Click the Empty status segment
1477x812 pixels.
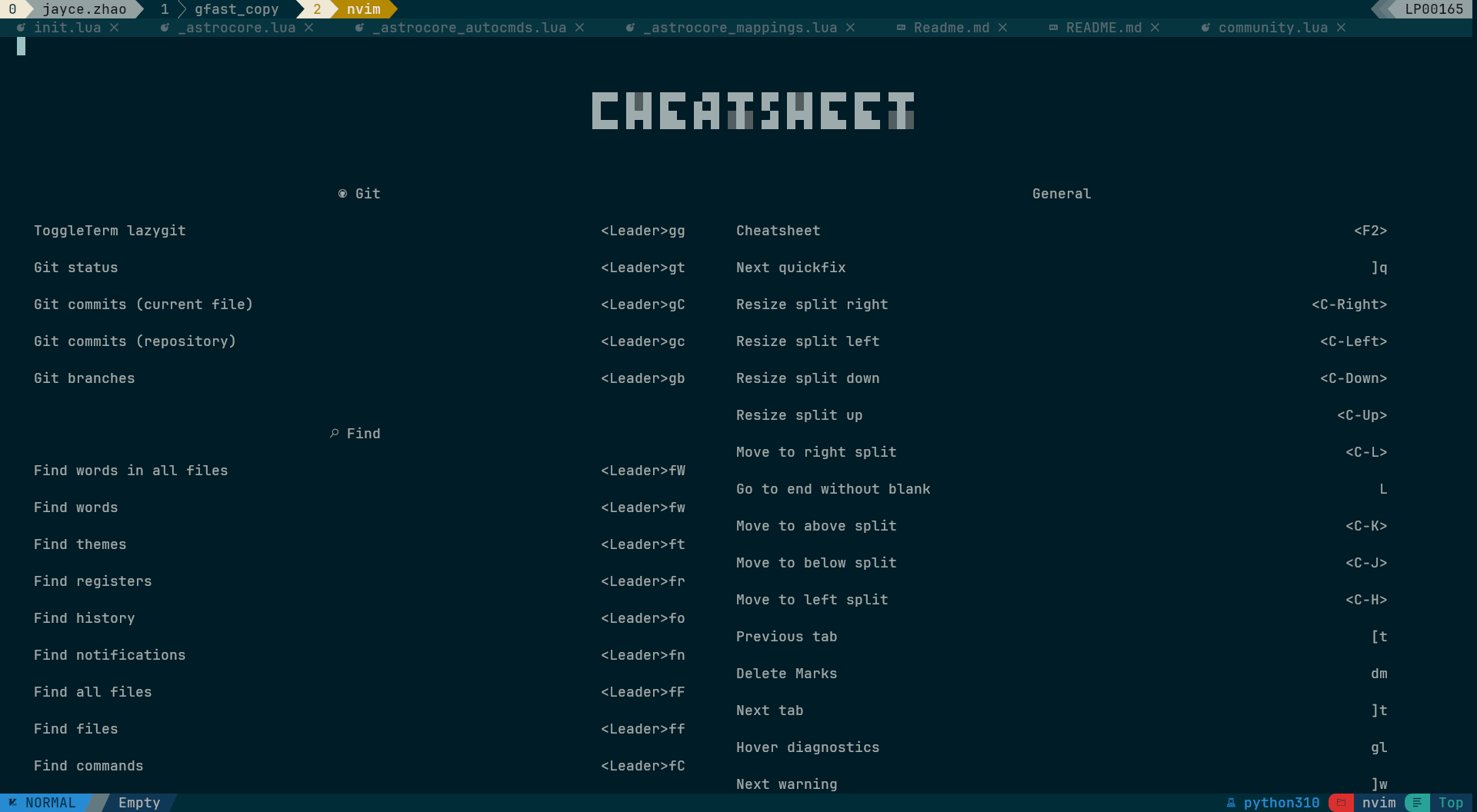pyautogui.click(x=139, y=803)
